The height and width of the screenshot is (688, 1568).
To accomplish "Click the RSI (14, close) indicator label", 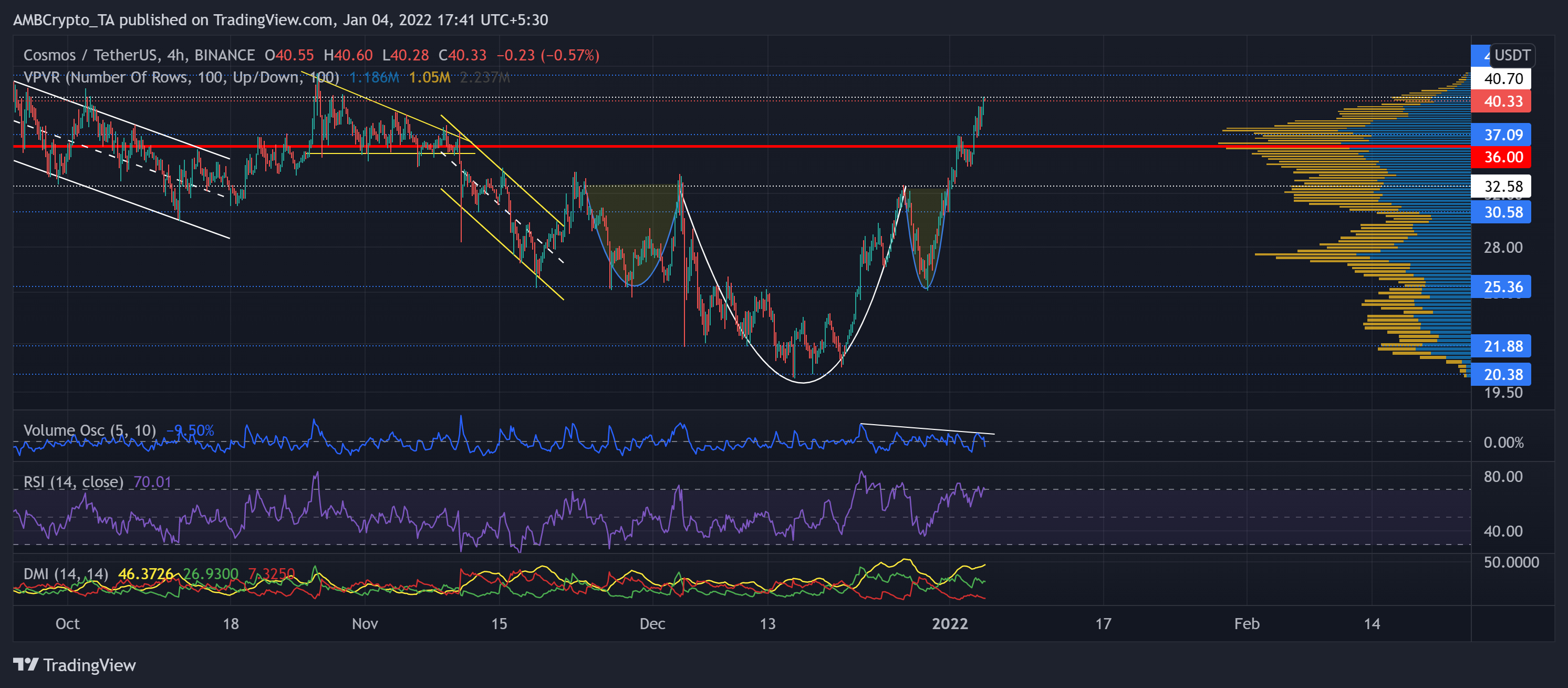I will [x=73, y=481].
